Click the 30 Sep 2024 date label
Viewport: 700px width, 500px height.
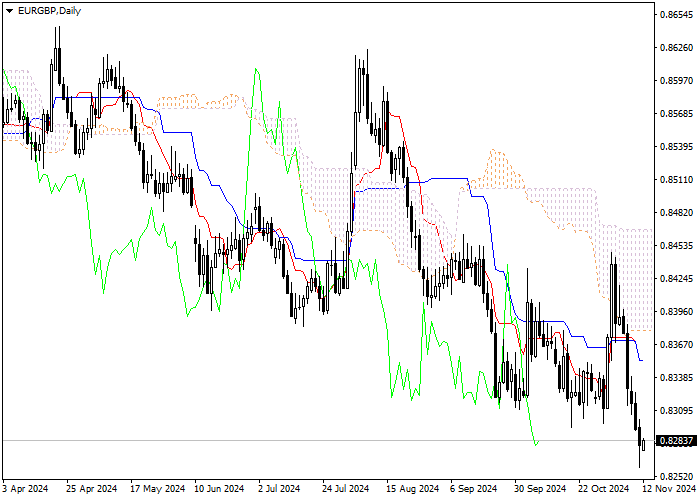tap(540, 489)
